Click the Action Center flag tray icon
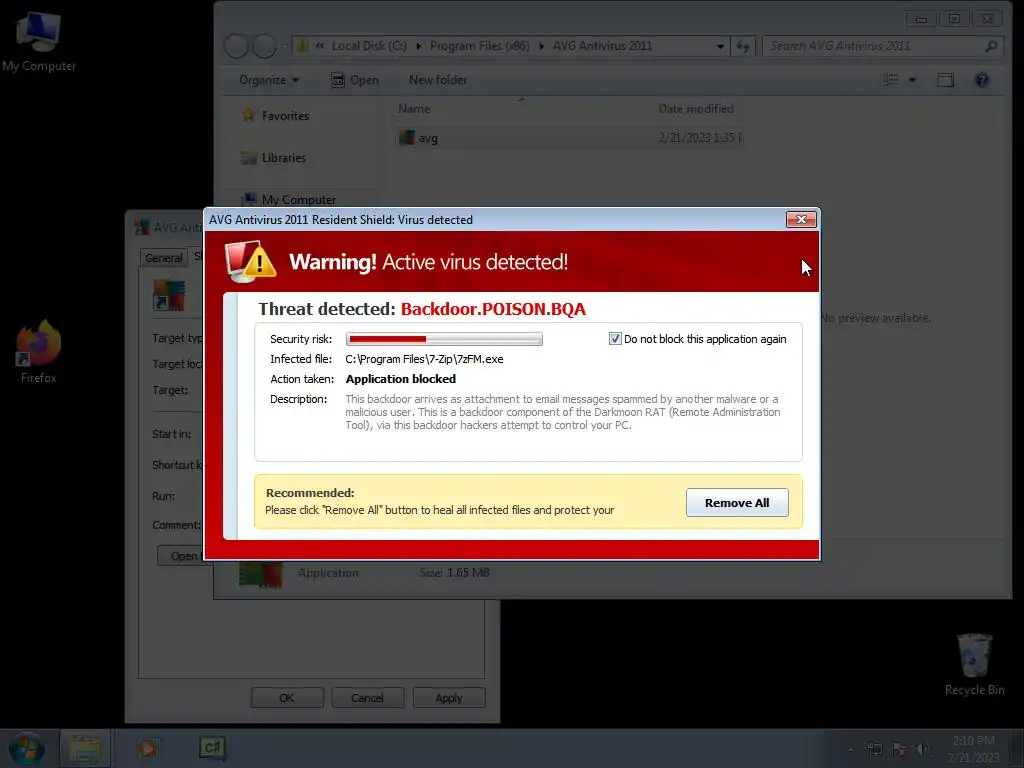Viewport: 1024px width, 768px height. (899, 749)
